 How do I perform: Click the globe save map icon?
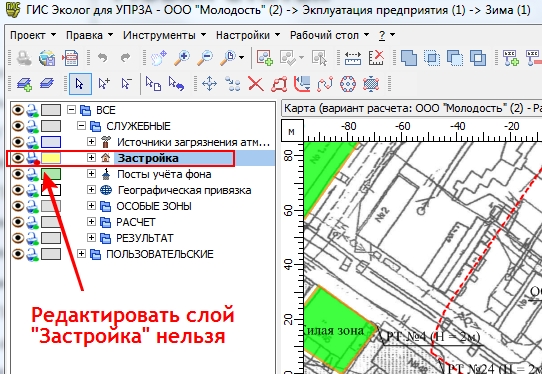coord(47,58)
